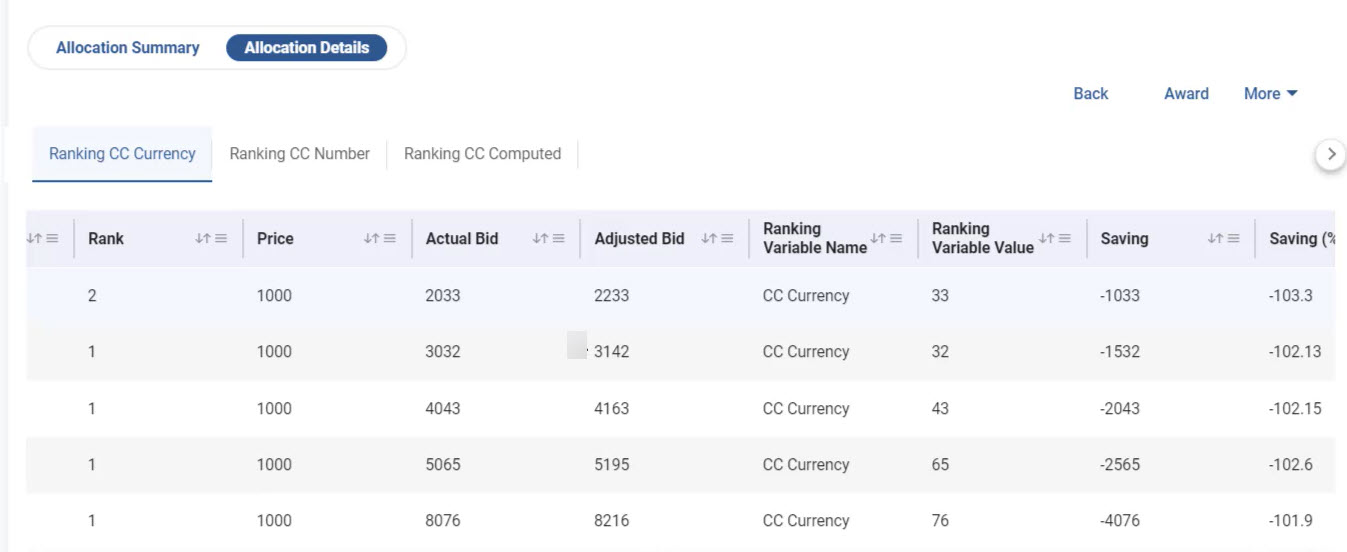Sort the Rank column
1347x552 pixels.
pyautogui.click(x=203, y=239)
